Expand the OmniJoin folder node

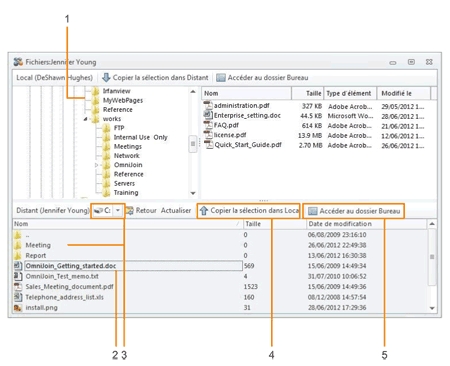coord(97,165)
